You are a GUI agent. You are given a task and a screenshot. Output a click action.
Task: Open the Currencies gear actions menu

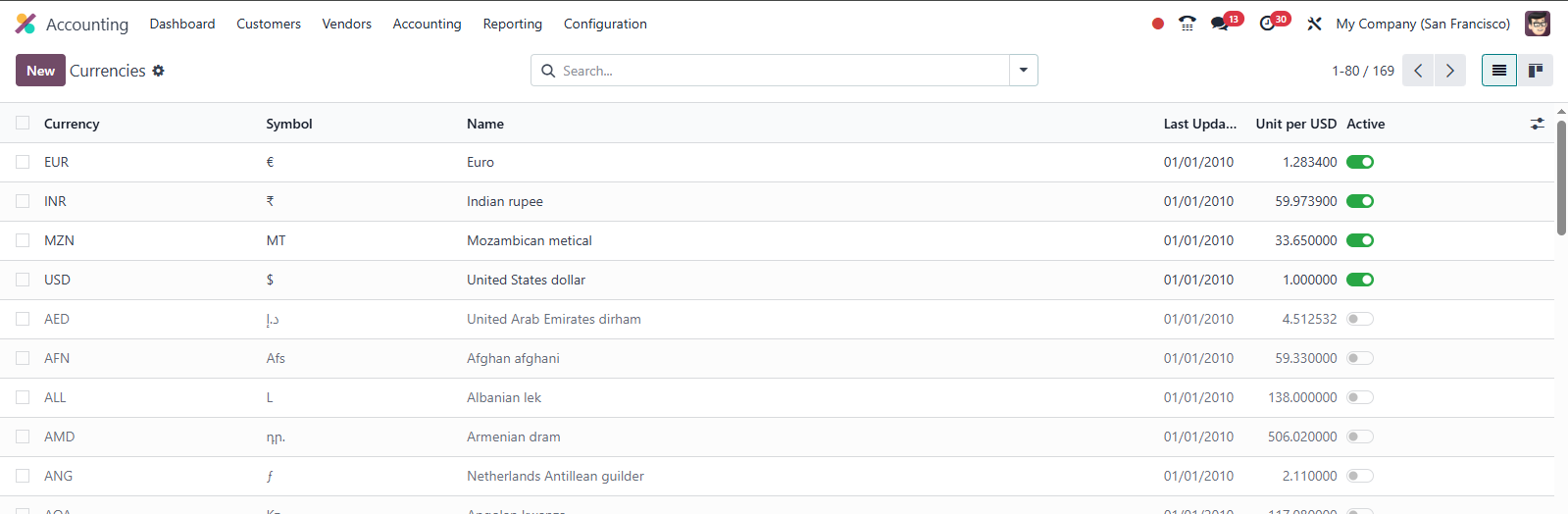coord(158,71)
